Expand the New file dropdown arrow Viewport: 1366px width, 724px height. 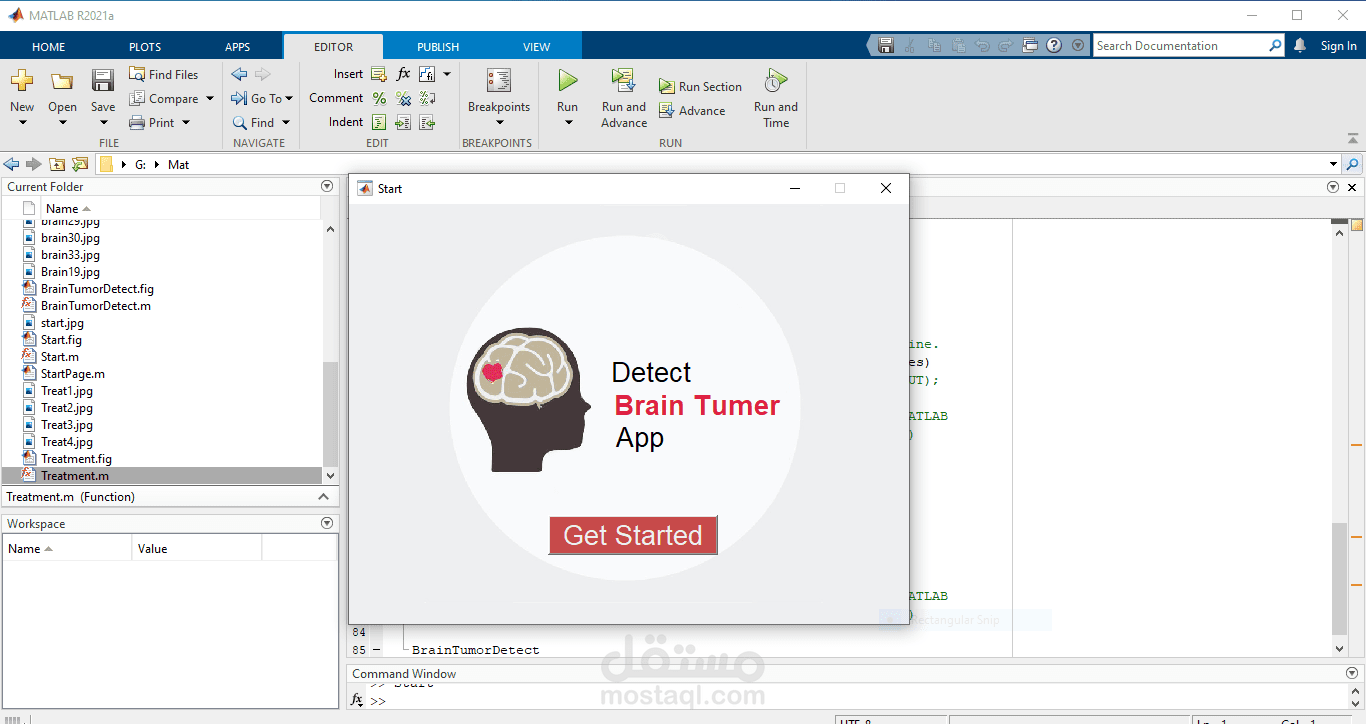pos(22,123)
